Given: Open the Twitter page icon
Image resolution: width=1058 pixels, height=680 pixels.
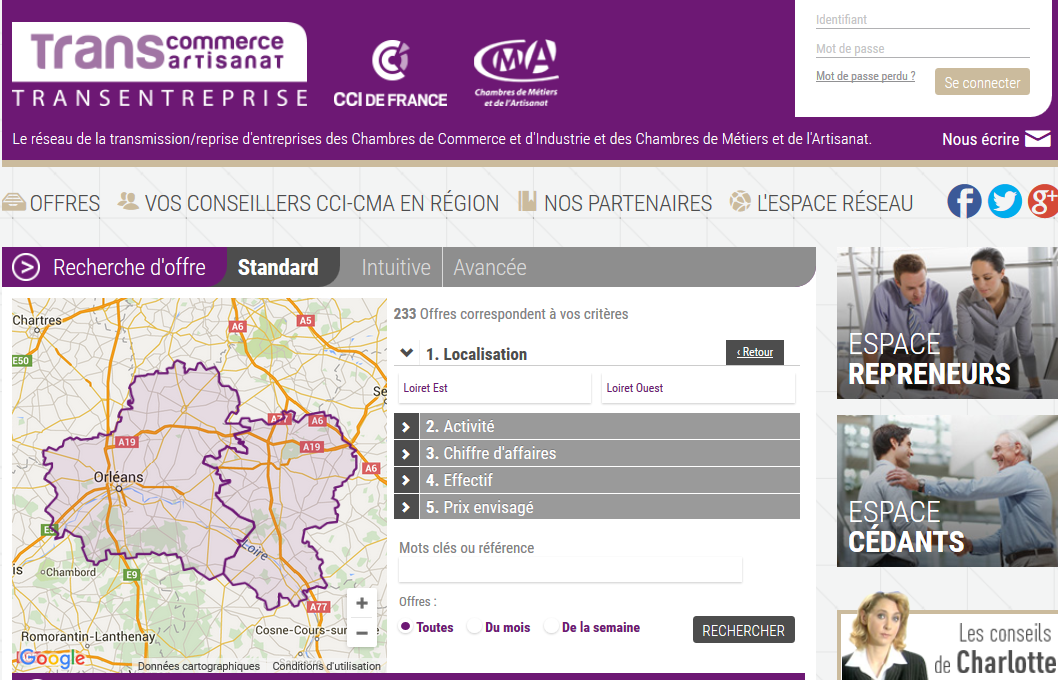Looking at the screenshot, I should [x=1005, y=201].
